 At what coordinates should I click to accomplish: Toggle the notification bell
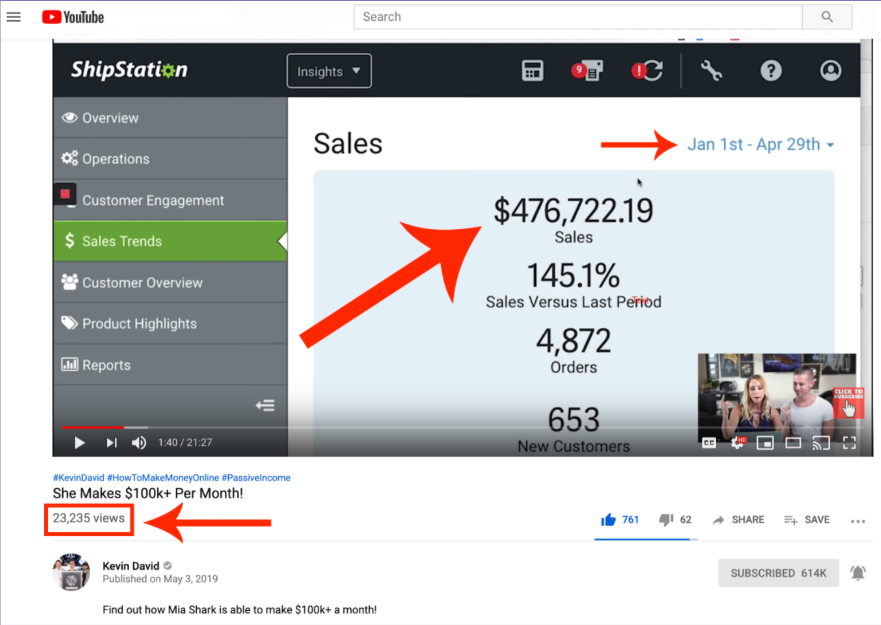tap(858, 573)
